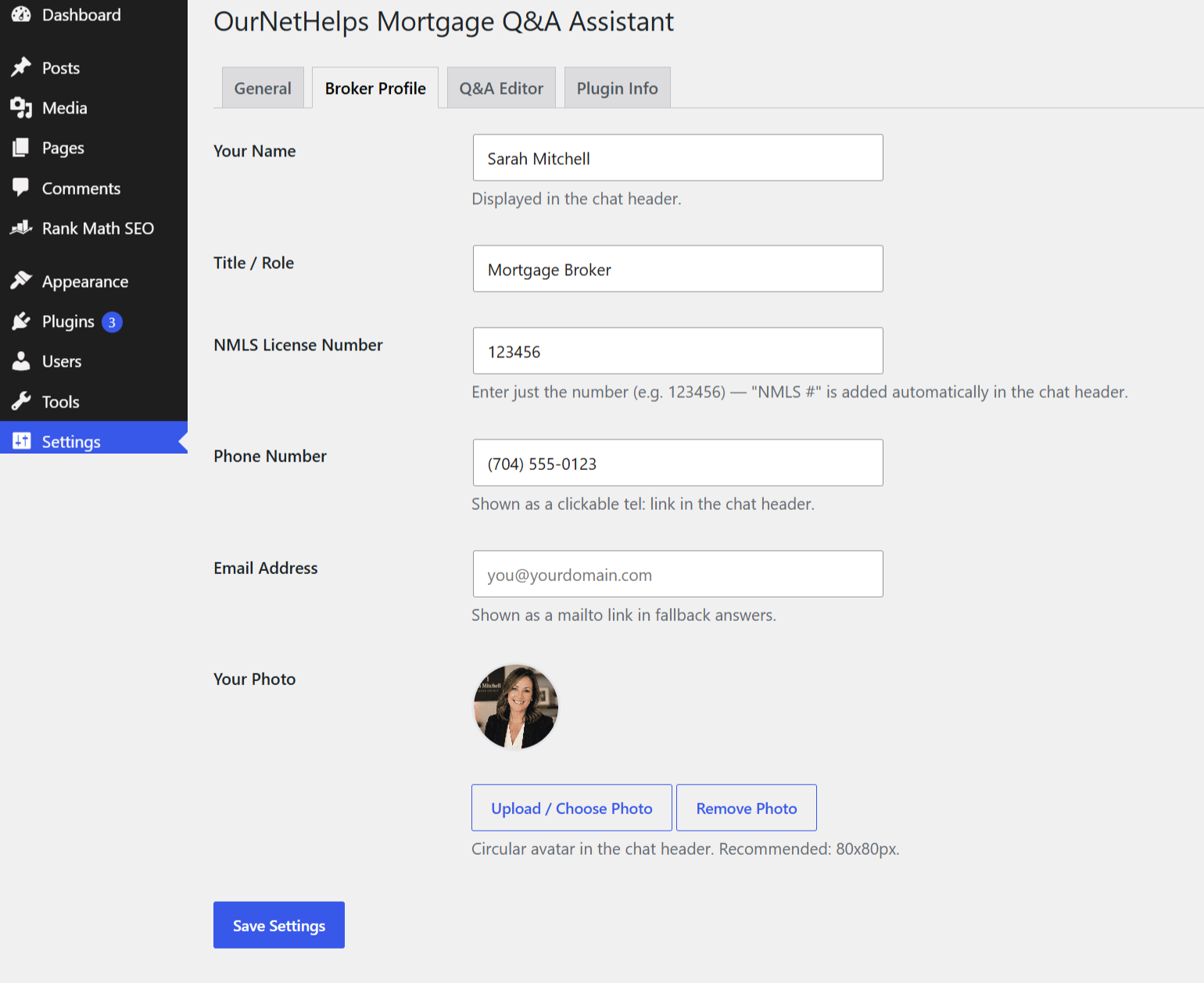The height and width of the screenshot is (983, 1204).
Task: Click the NMLS License Number field
Action: tap(678, 351)
